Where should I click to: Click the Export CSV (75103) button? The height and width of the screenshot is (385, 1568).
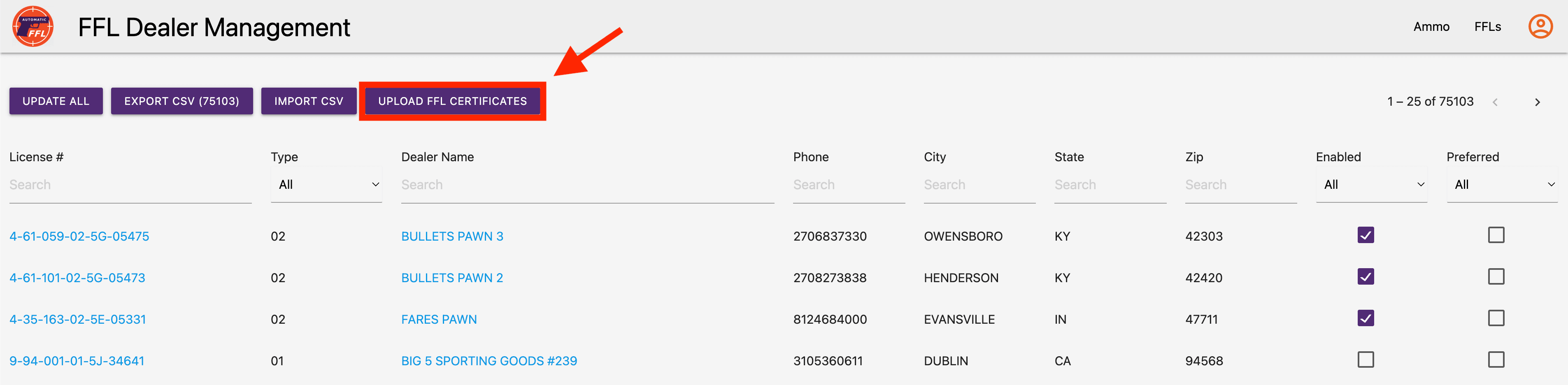[181, 101]
